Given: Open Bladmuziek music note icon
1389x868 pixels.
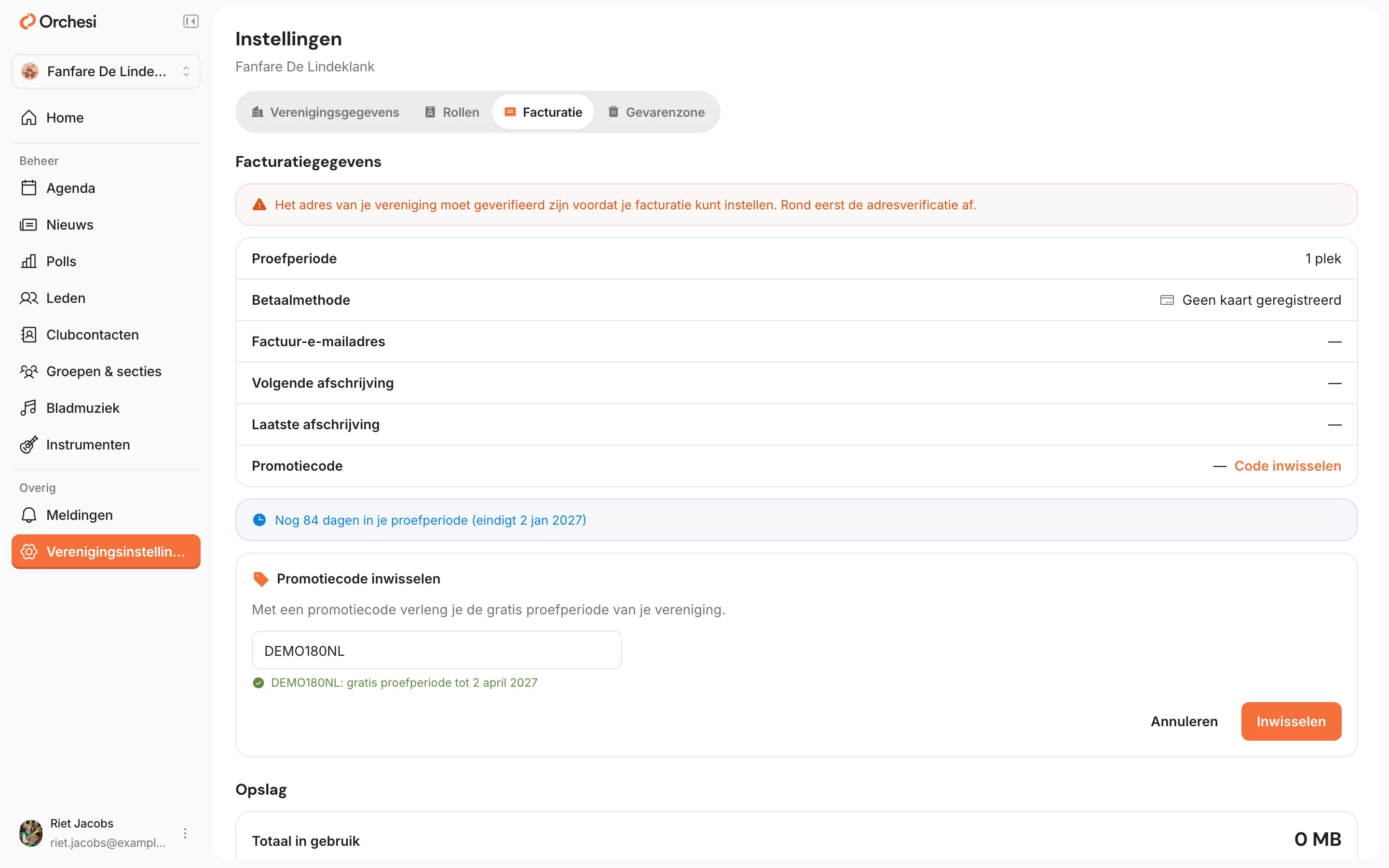Looking at the screenshot, I should [x=29, y=408].
